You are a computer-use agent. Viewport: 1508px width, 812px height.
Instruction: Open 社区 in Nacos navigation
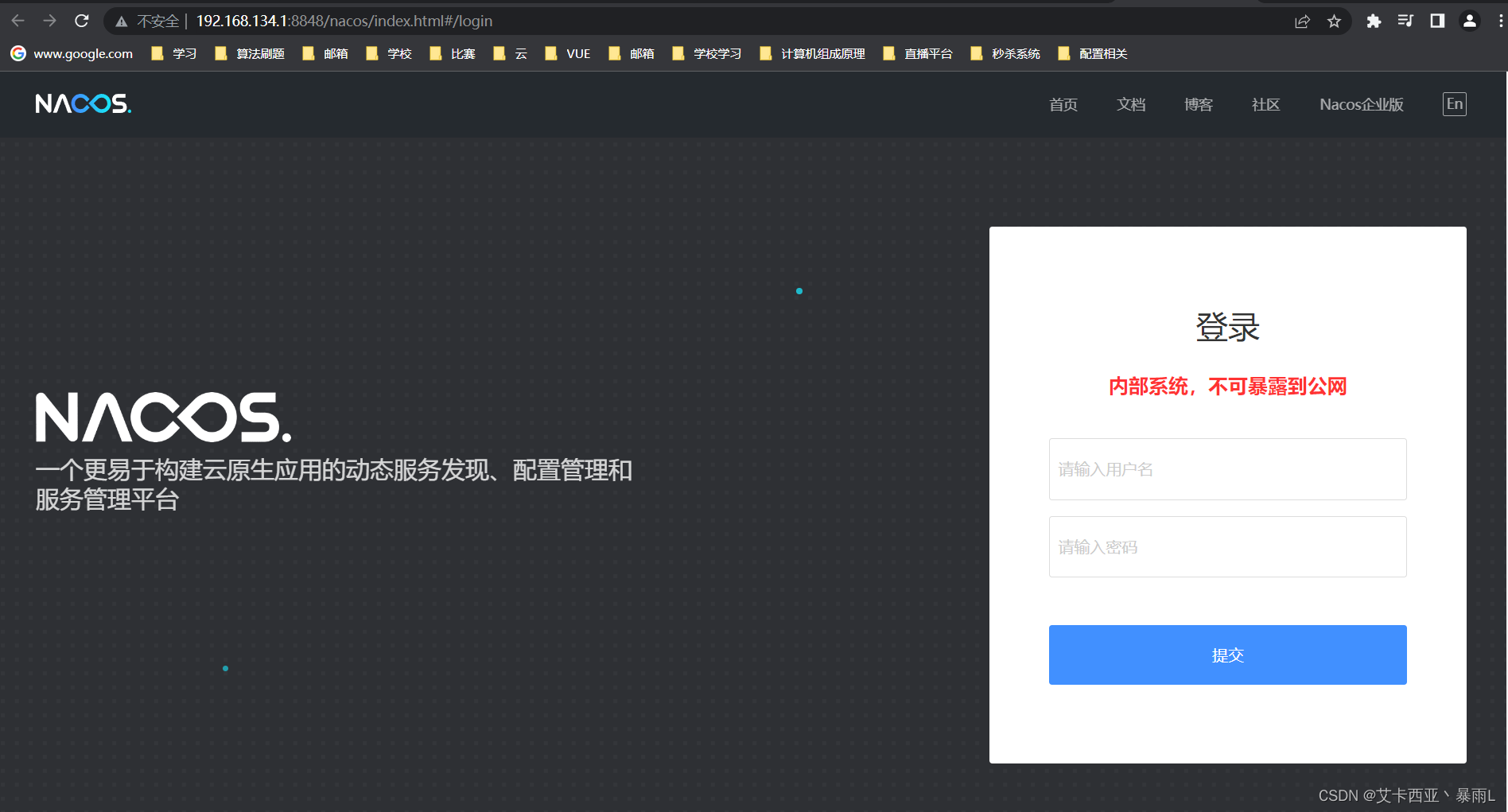(x=1266, y=104)
